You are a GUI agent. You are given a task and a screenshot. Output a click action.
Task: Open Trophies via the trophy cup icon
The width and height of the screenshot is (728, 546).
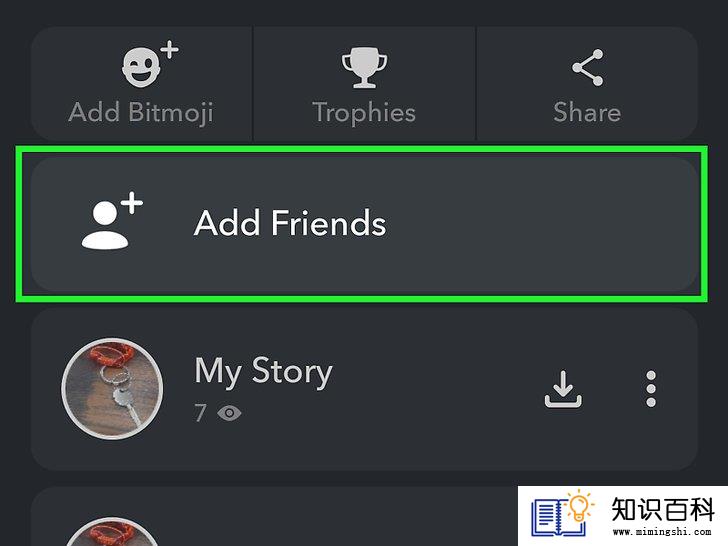(364, 67)
